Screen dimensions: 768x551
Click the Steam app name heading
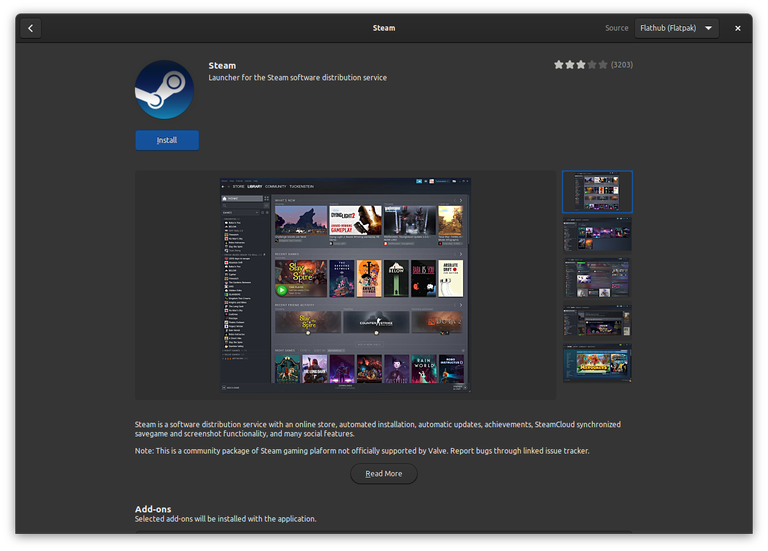222,66
